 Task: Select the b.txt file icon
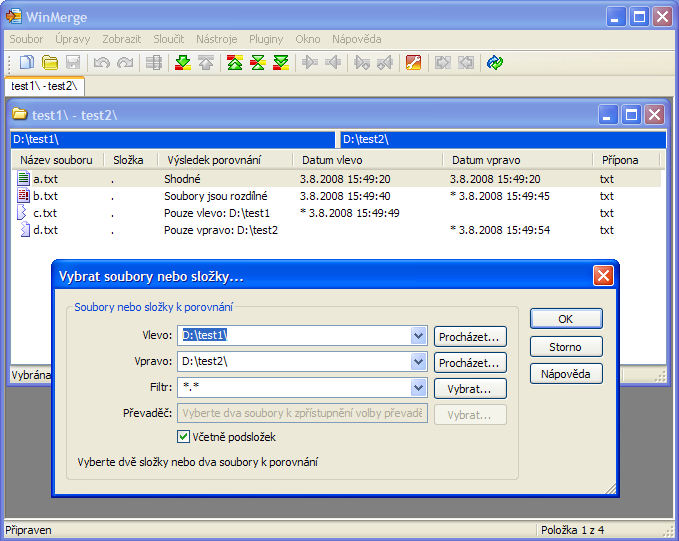25,196
